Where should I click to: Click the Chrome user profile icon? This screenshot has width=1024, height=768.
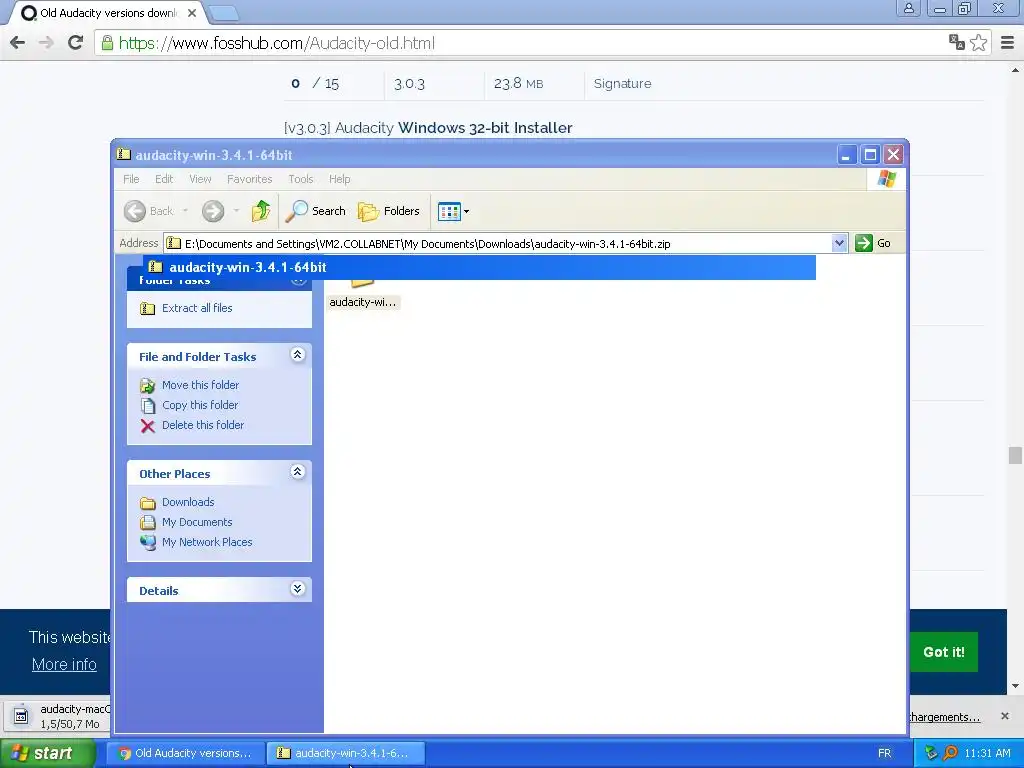[x=908, y=8]
